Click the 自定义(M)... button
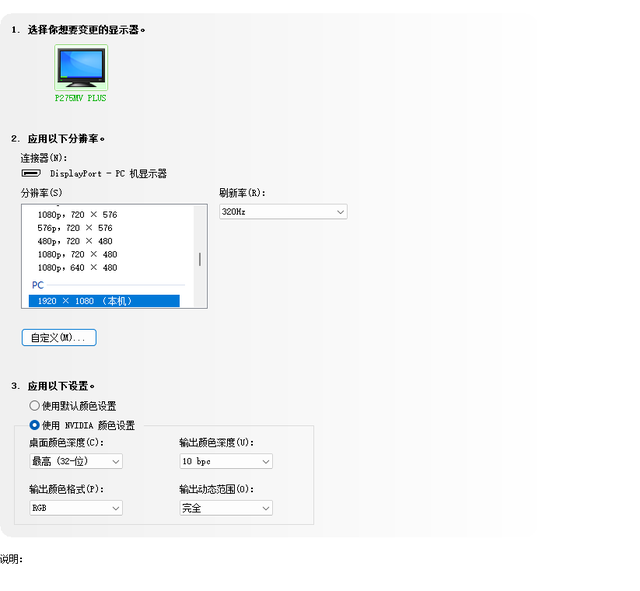Image resolution: width=640 pixels, height=591 pixels. 59,338
